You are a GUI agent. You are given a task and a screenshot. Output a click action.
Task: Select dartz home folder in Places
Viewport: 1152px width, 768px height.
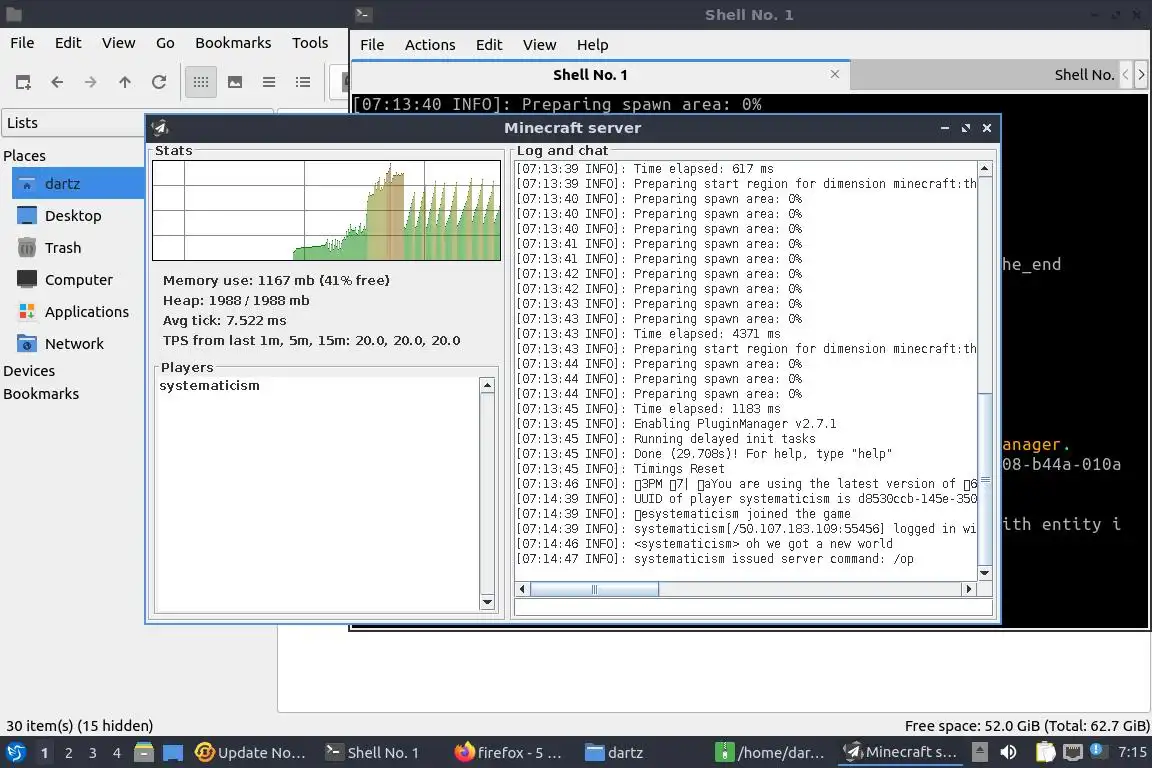(x=78, y=184)
